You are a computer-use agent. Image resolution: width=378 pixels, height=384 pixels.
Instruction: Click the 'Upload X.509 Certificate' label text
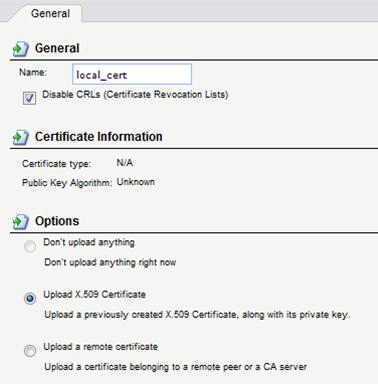95,295
